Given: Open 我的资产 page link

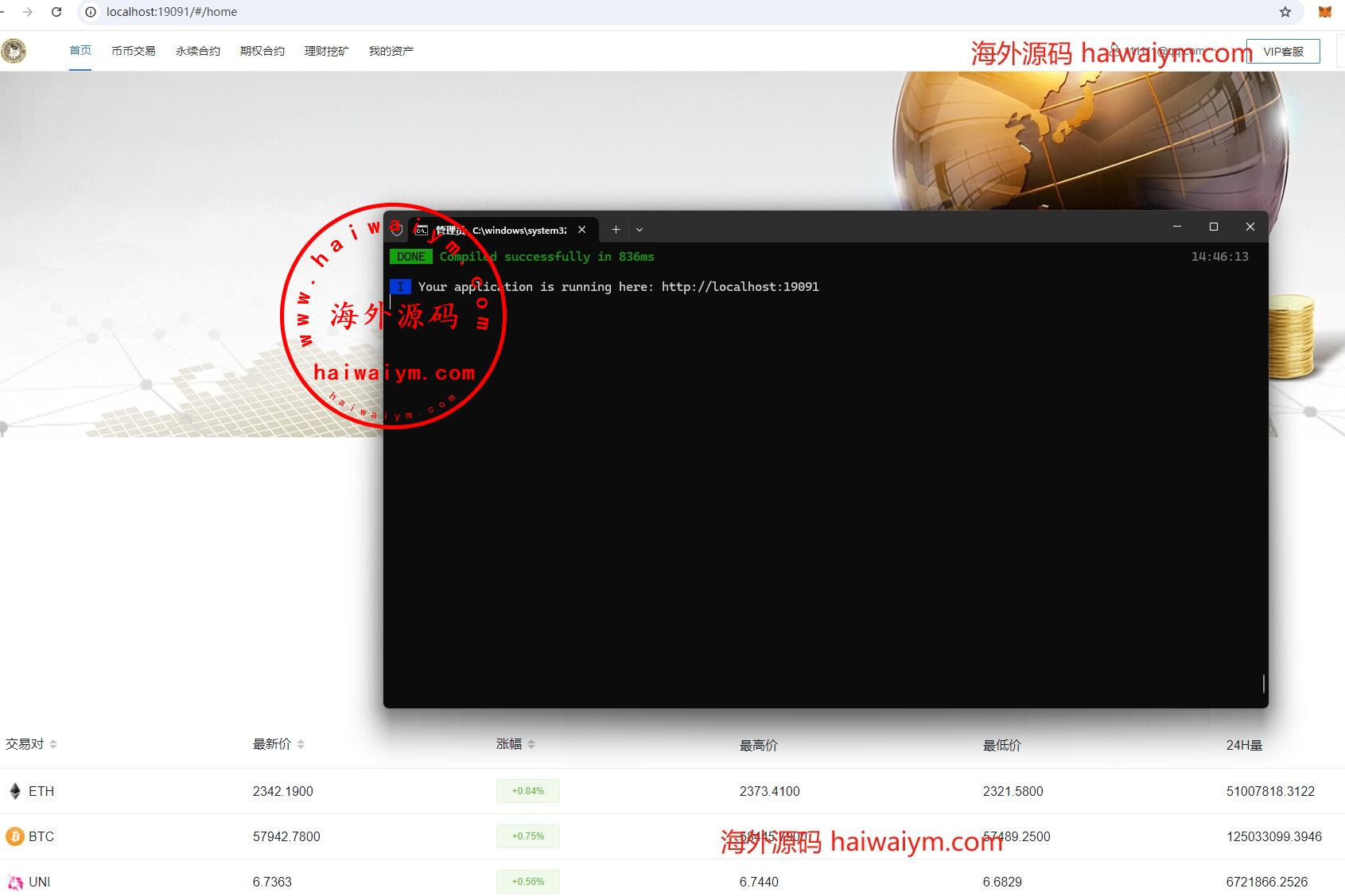Looking at the screenshot, I should point(391,51).
